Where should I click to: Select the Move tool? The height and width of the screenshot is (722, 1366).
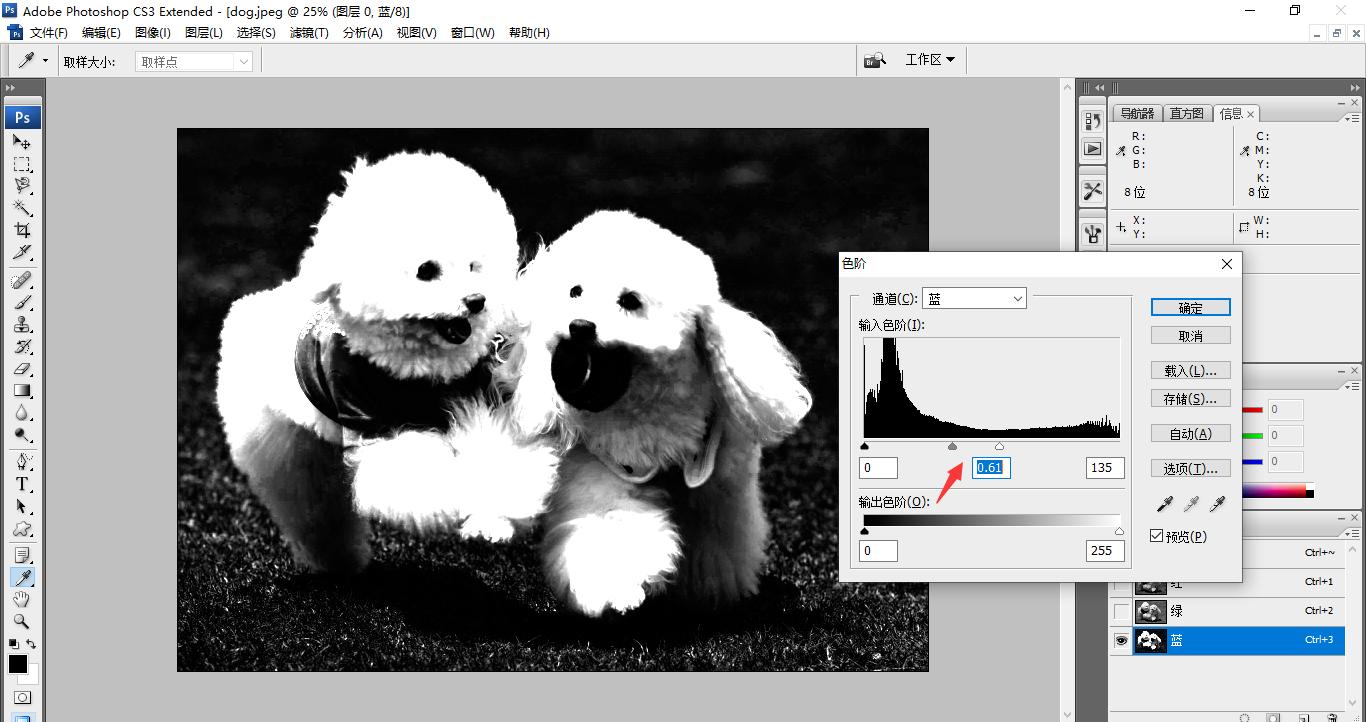[22, 143]
